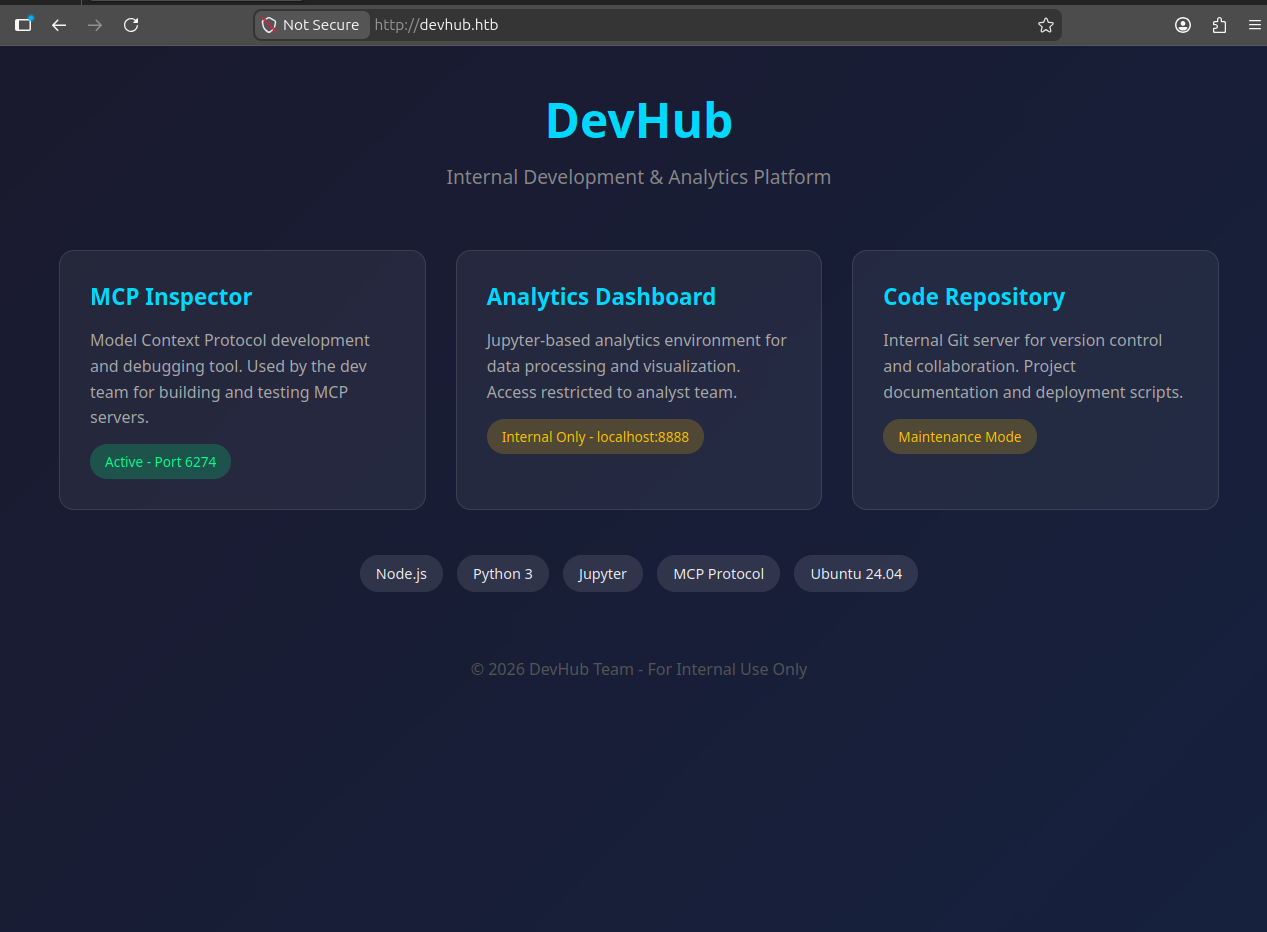The image size is (1267, 932).
Task: Select the Node.js tech tag
Action: (401, 574)
